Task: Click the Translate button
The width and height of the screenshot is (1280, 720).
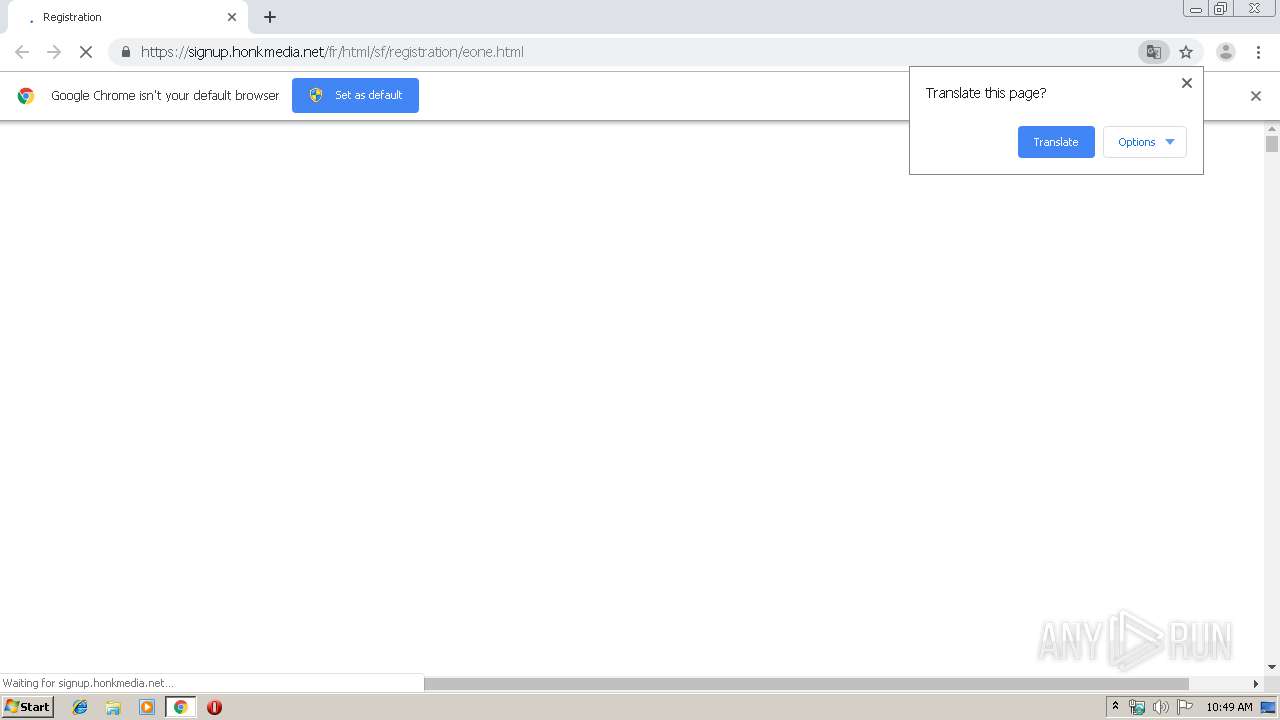Action: click(x=1056, y=142)
